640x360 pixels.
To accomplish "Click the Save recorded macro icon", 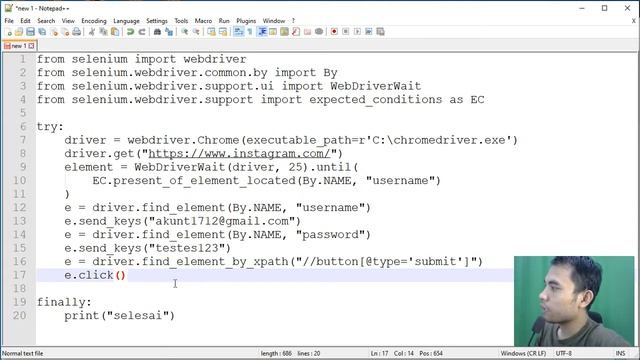I will point(380,32).
